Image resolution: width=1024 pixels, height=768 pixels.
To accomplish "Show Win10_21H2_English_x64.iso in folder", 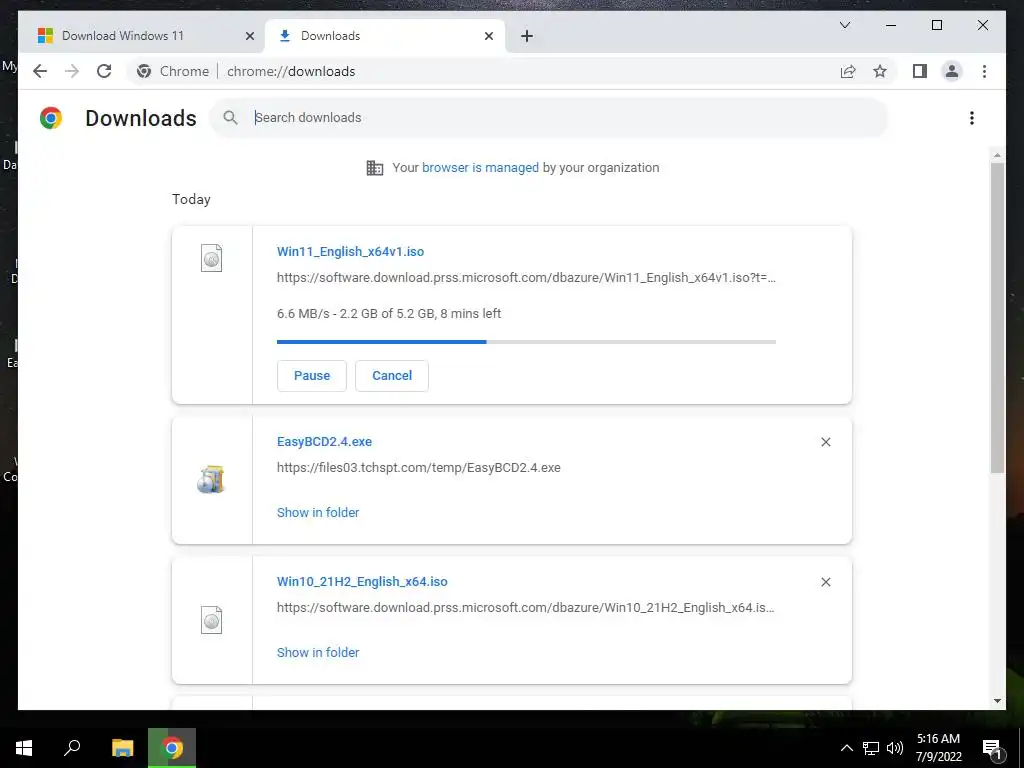I will (317, 652).
